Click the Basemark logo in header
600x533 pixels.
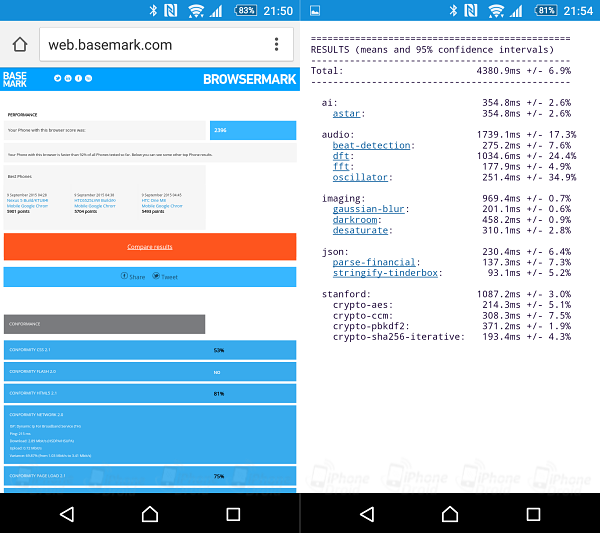point(15,79)
